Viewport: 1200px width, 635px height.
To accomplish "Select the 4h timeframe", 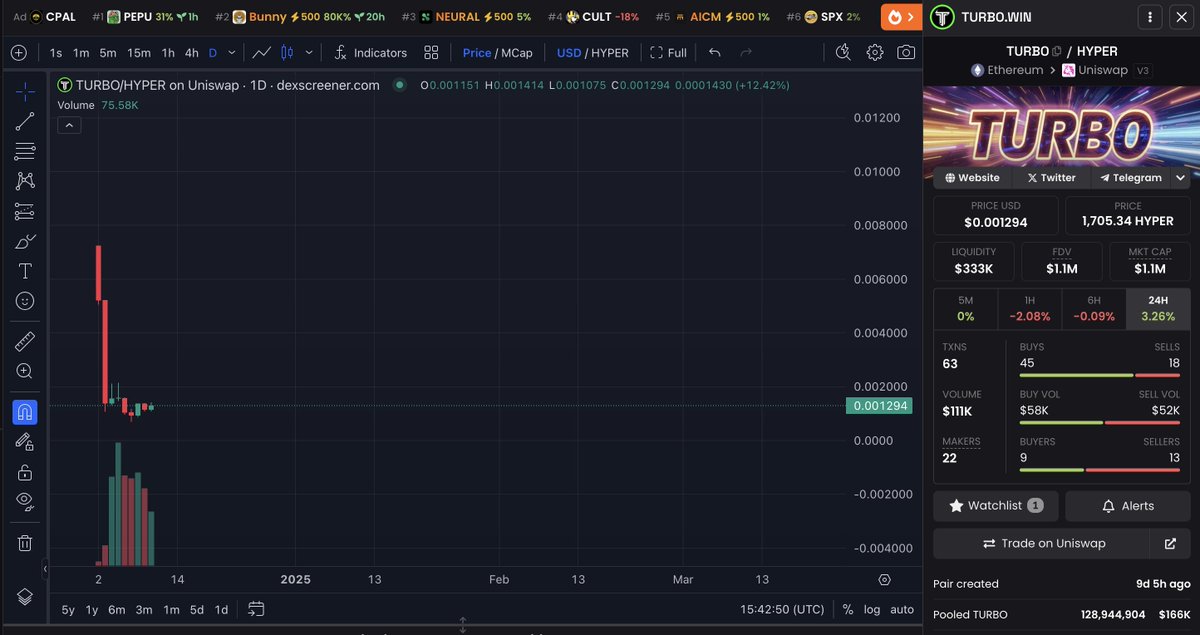I will pyautogui.click(x=192, y=53).
